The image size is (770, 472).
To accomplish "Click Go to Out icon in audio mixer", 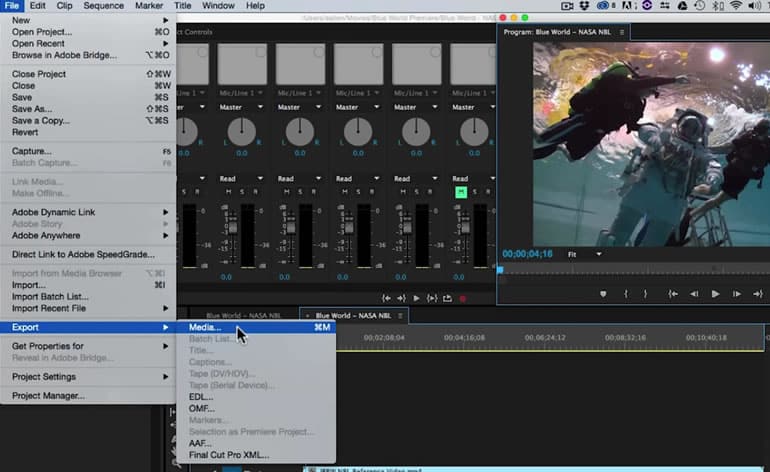I will click(x=401, y=298).
